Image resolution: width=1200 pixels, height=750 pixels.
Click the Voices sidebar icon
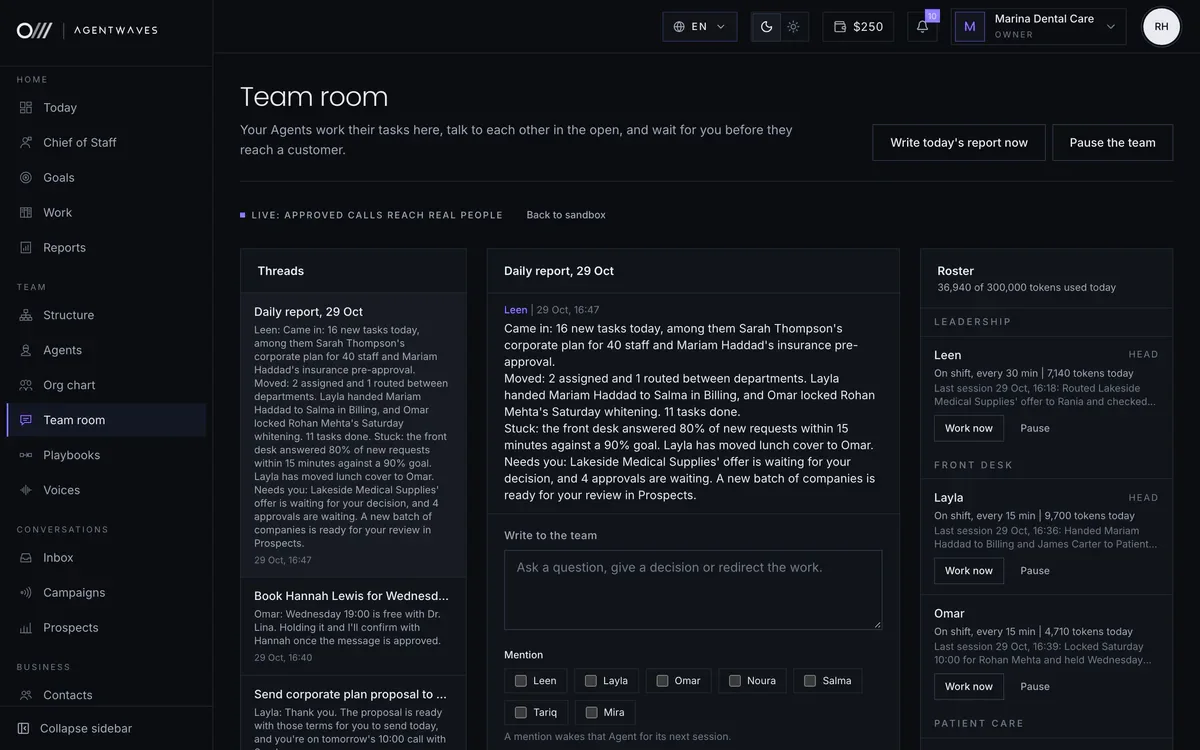pyautogui.click(x=26, y=490)
